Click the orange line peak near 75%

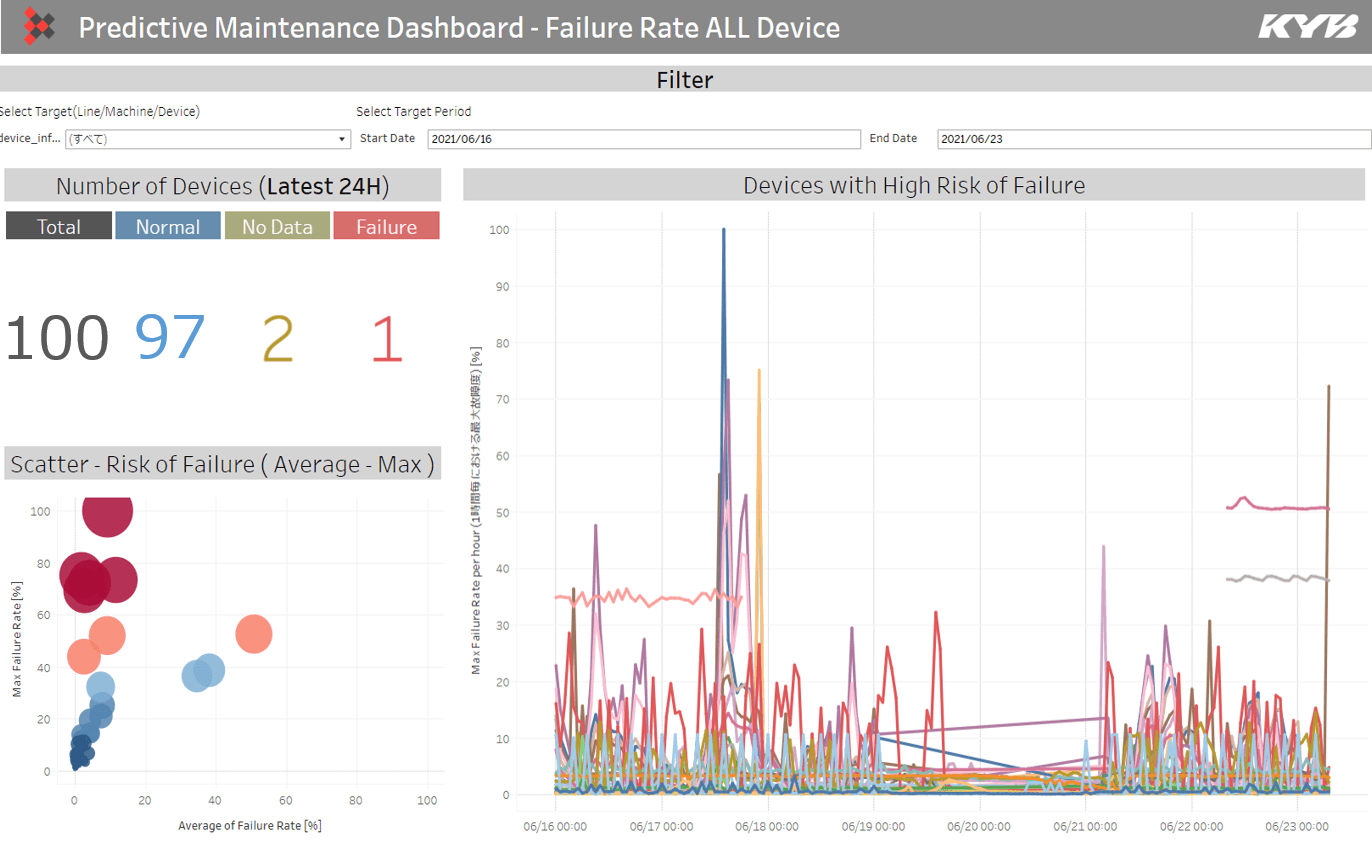pos(759,372)
